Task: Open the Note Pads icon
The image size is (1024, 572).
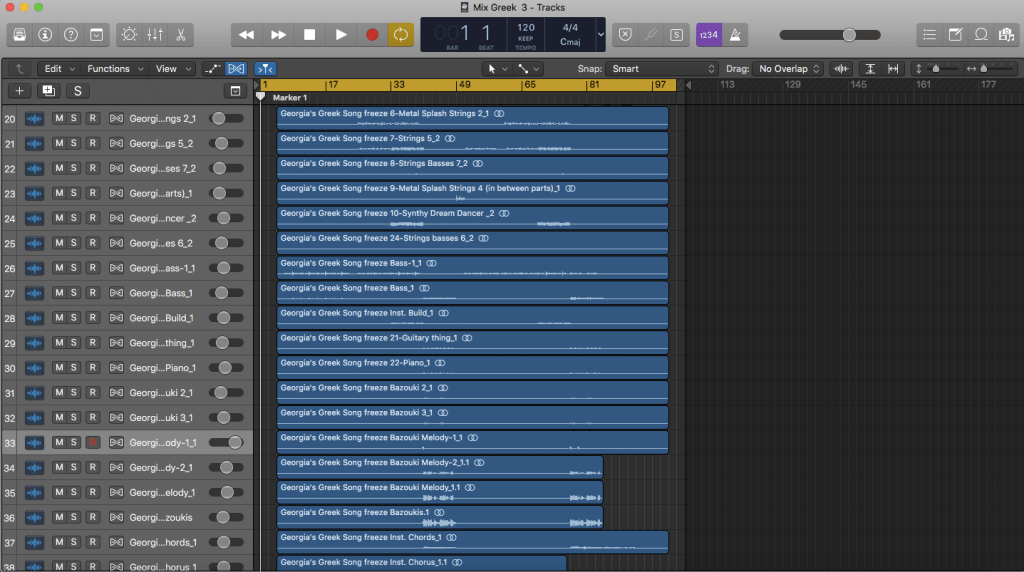Action: pos(955,35)
